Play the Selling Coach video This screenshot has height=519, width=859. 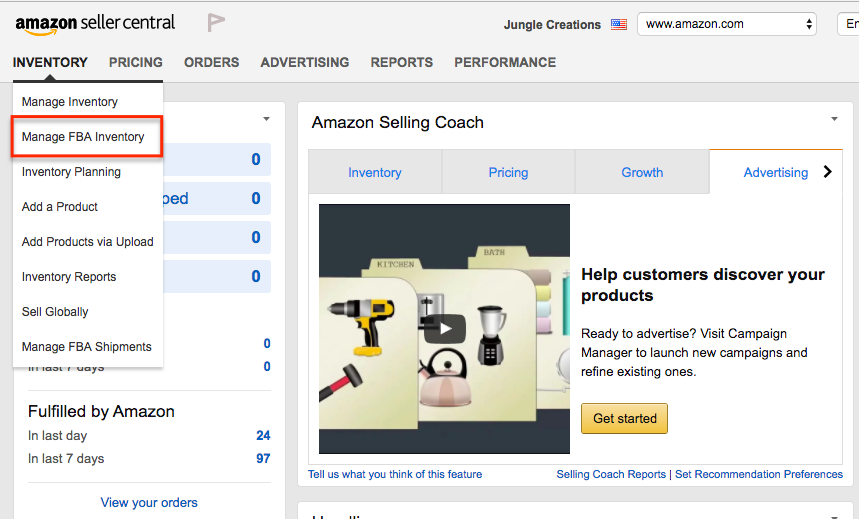(444, 328)
